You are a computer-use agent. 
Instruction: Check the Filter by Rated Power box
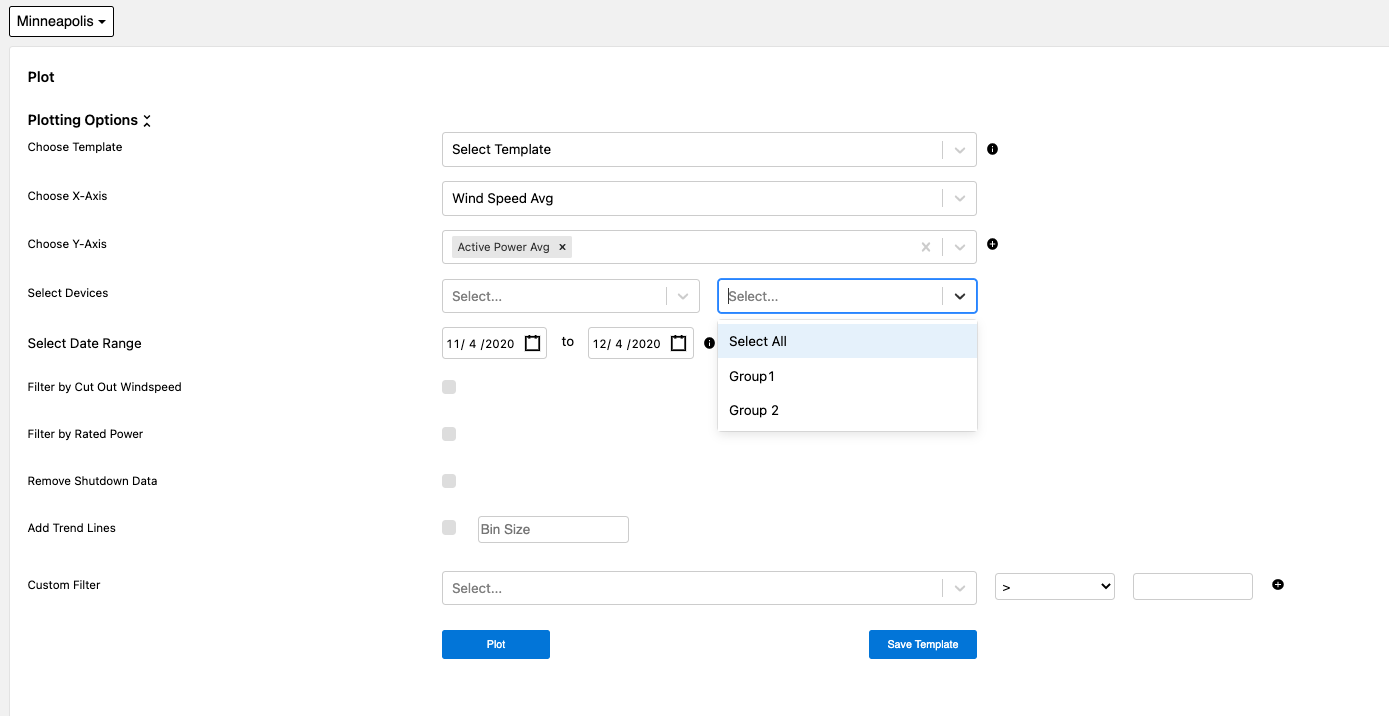pyautogui.click(x=449, y=434)
